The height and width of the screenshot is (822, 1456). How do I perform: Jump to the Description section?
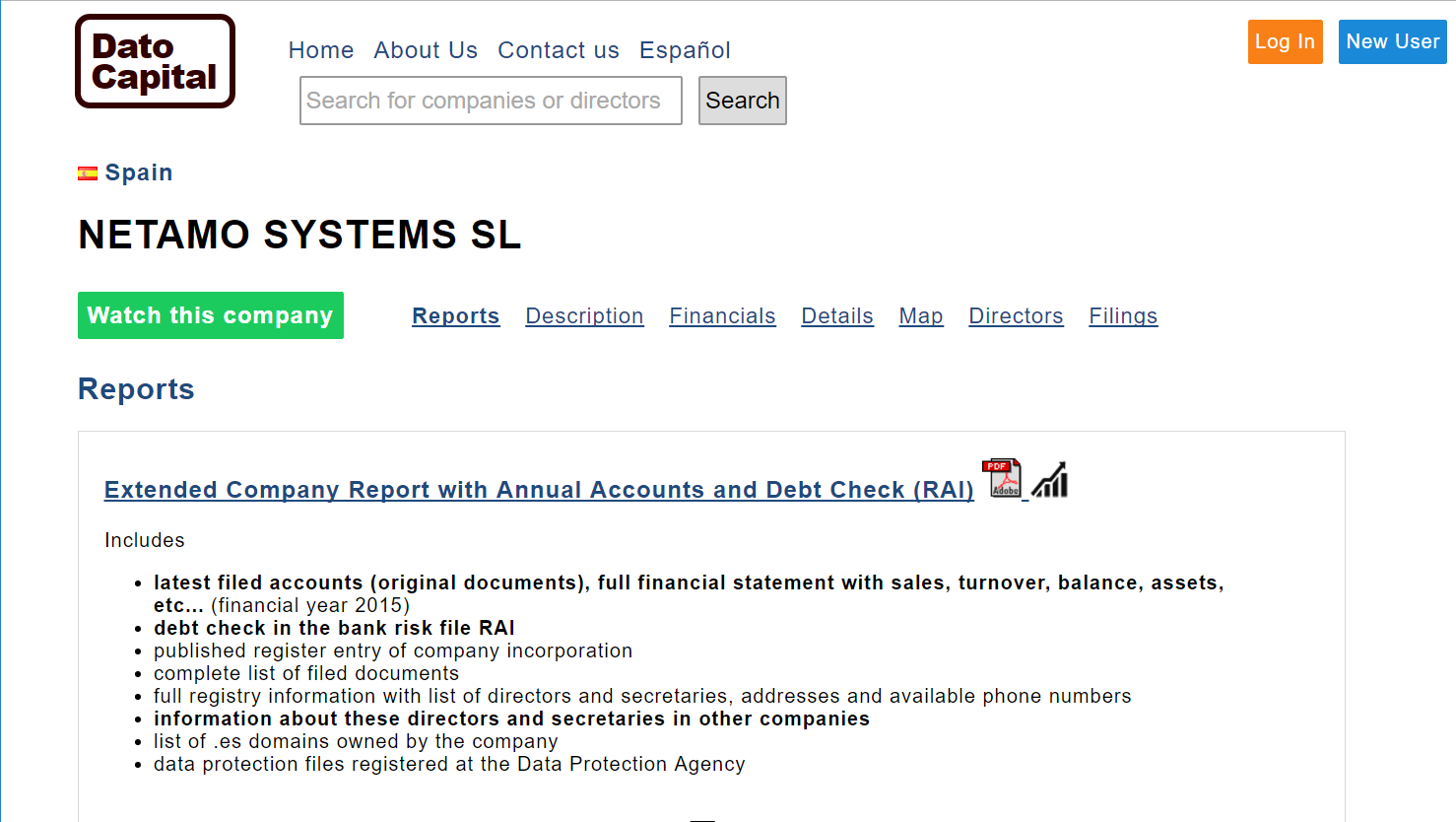(x=584, y=316)
